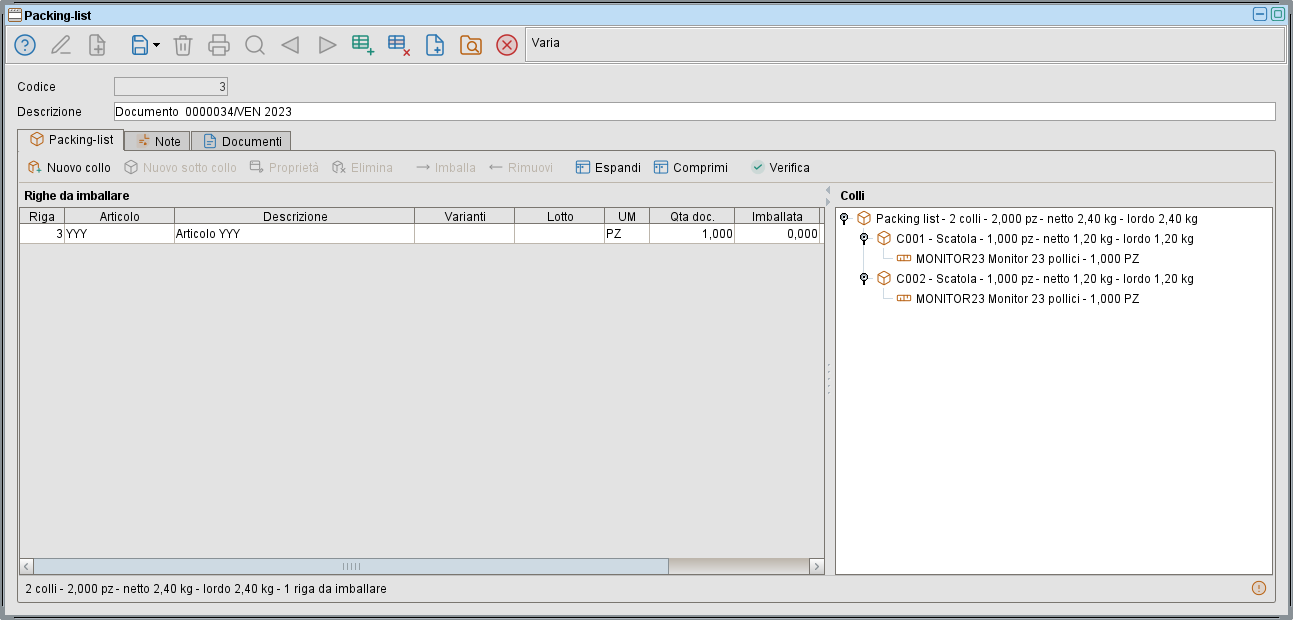
Task: Click the orange folder search icon
Action: (471, 45)
